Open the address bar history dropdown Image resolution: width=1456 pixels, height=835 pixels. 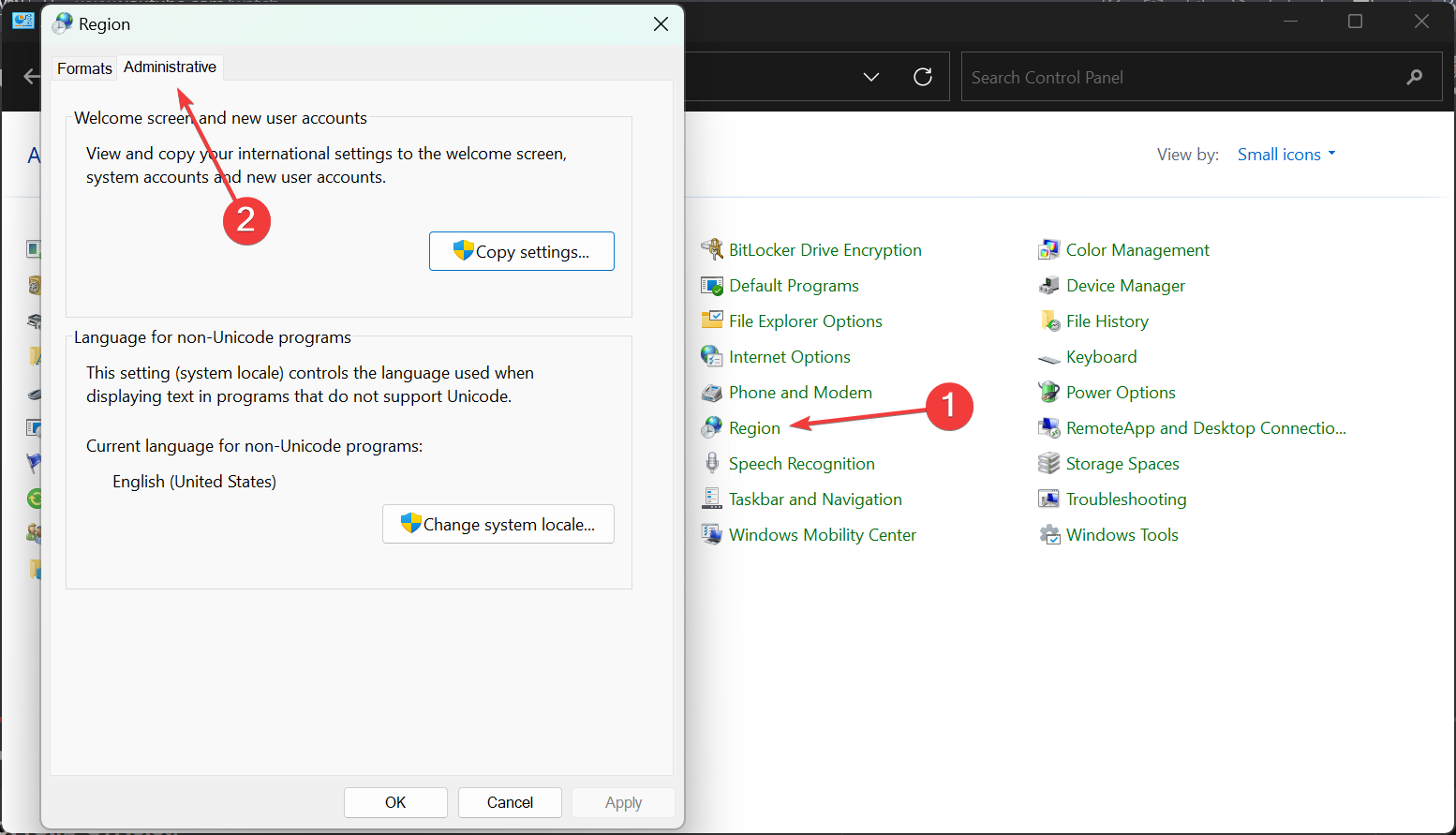[x=871, y=77]
